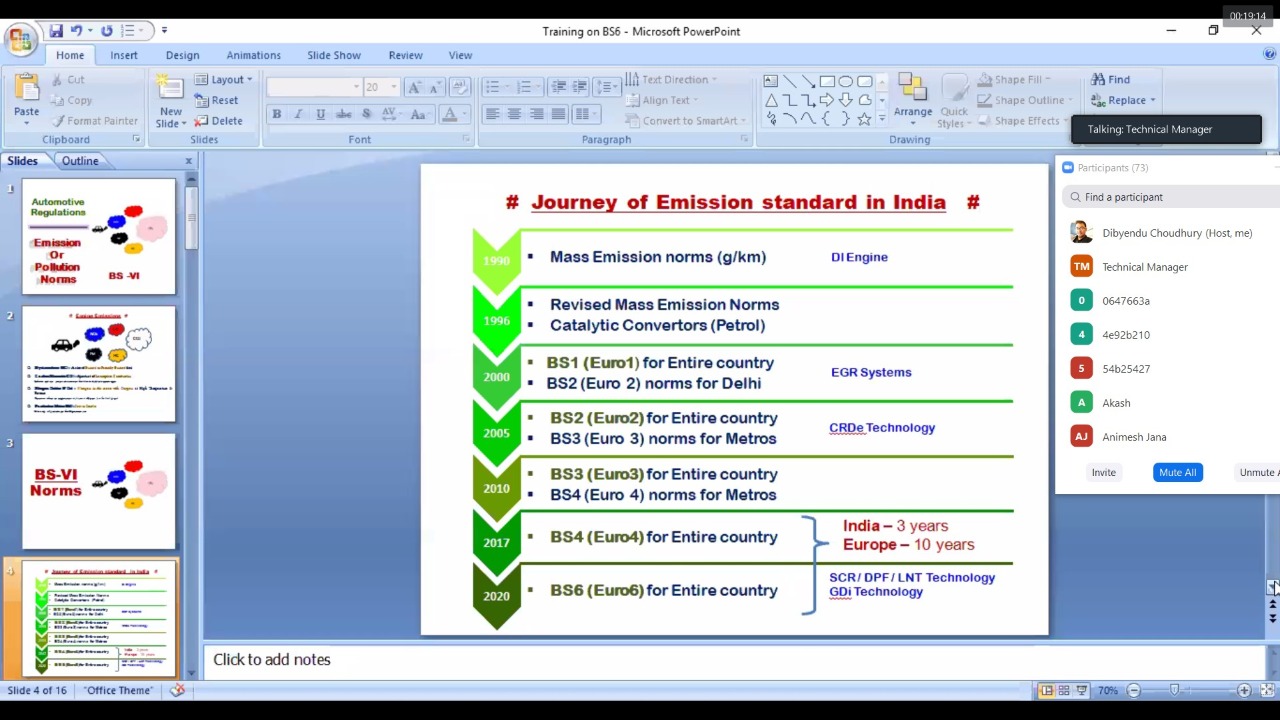The image size is (1280, 720).
Task: Click the Mute All button
Action: (1177, 472)
